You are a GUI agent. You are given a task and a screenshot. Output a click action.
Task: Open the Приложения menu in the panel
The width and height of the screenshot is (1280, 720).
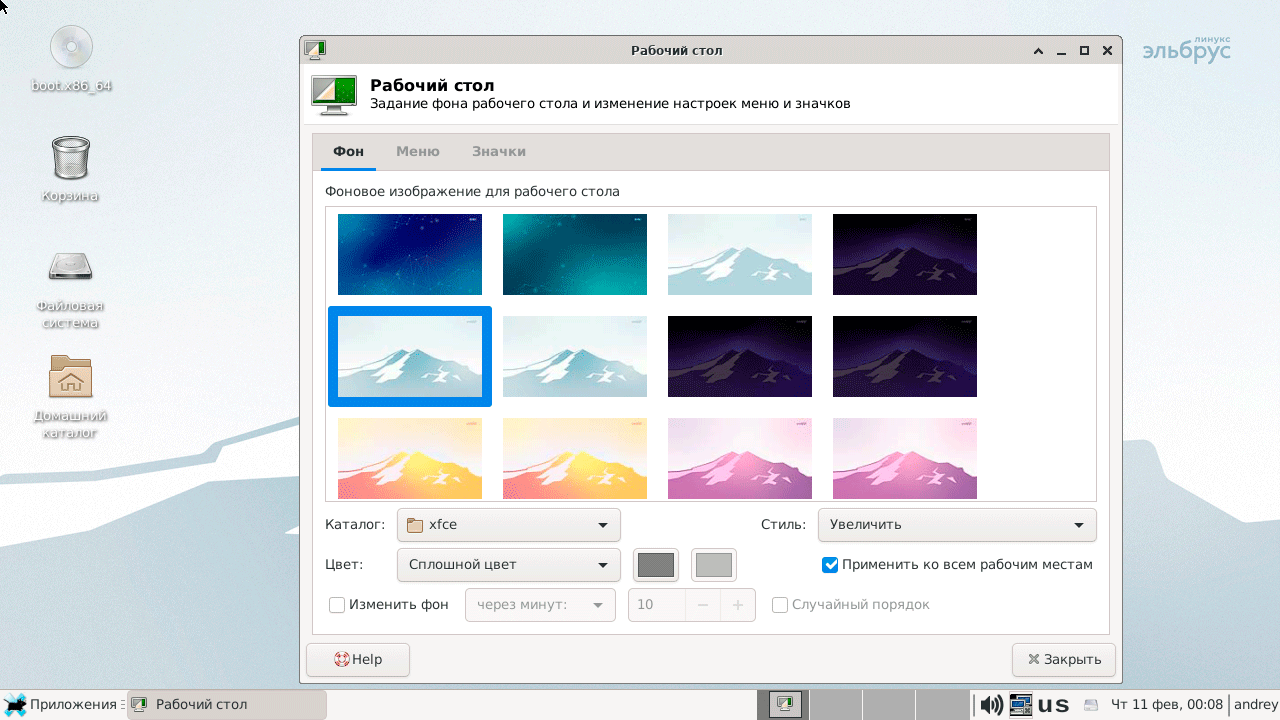(62, 705)
